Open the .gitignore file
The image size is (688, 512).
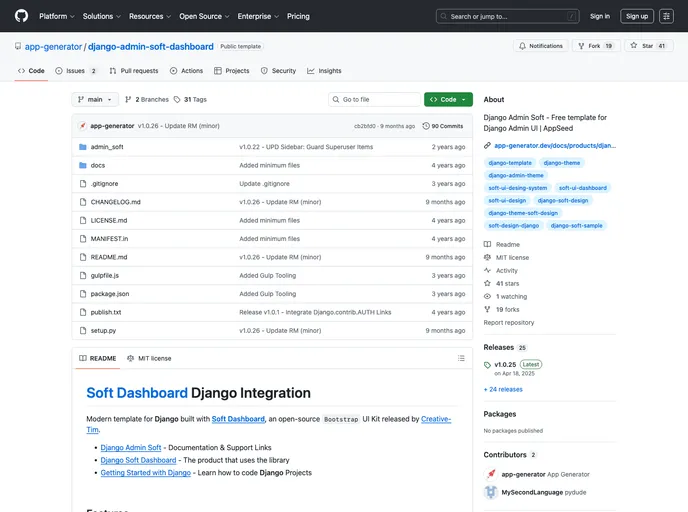(x=104, y=184)
